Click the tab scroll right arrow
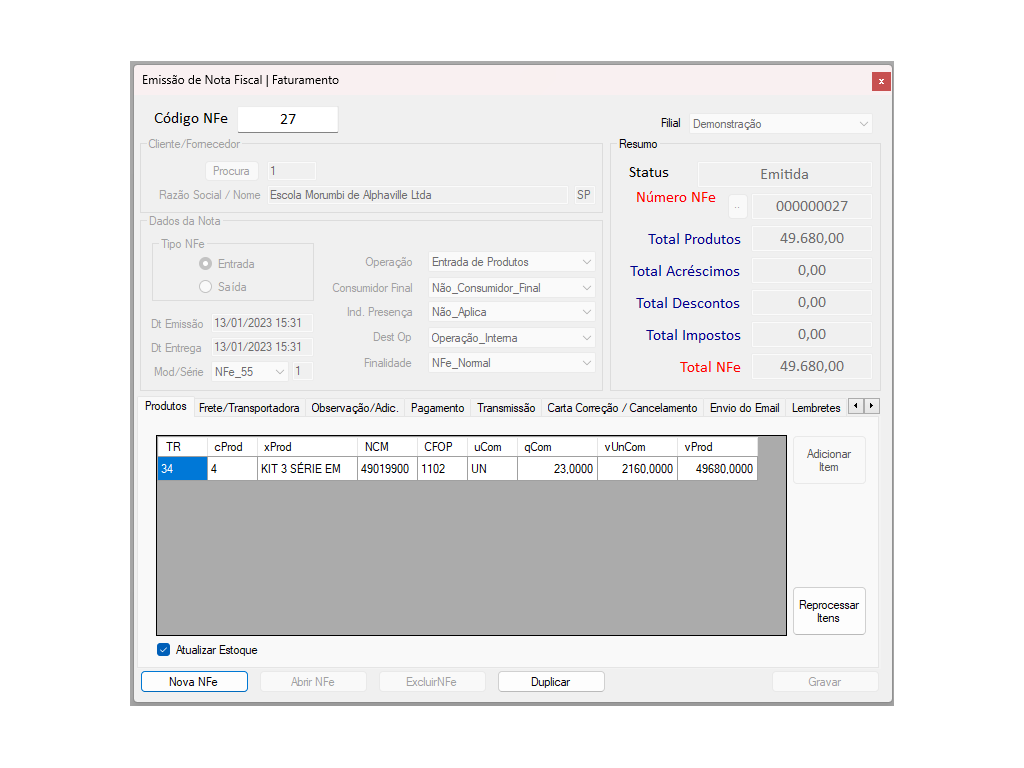This screenshot has width=1024, height=768. pyautogui.click(x=872, y=406)
